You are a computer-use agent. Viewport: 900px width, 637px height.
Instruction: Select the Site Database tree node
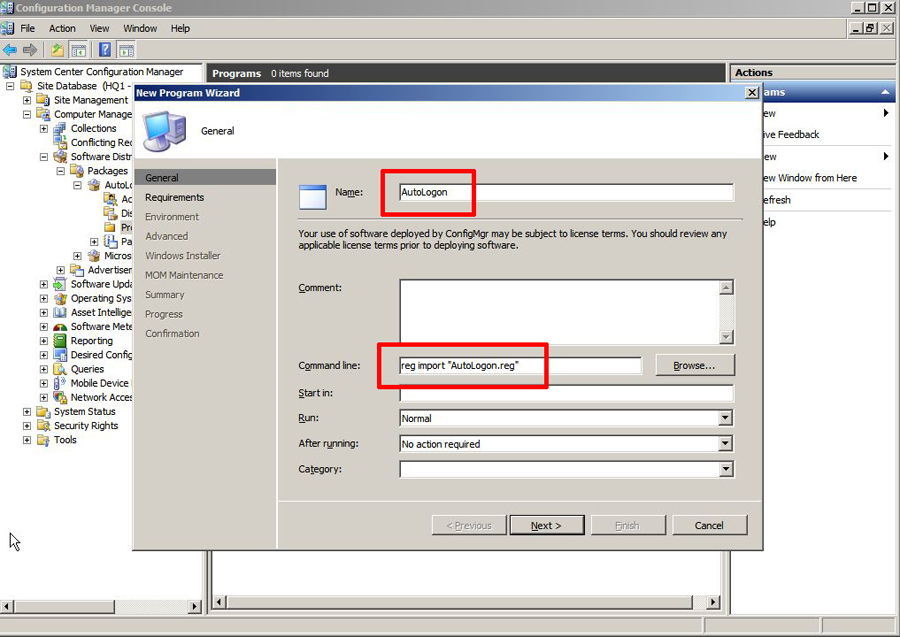[82, 86]
